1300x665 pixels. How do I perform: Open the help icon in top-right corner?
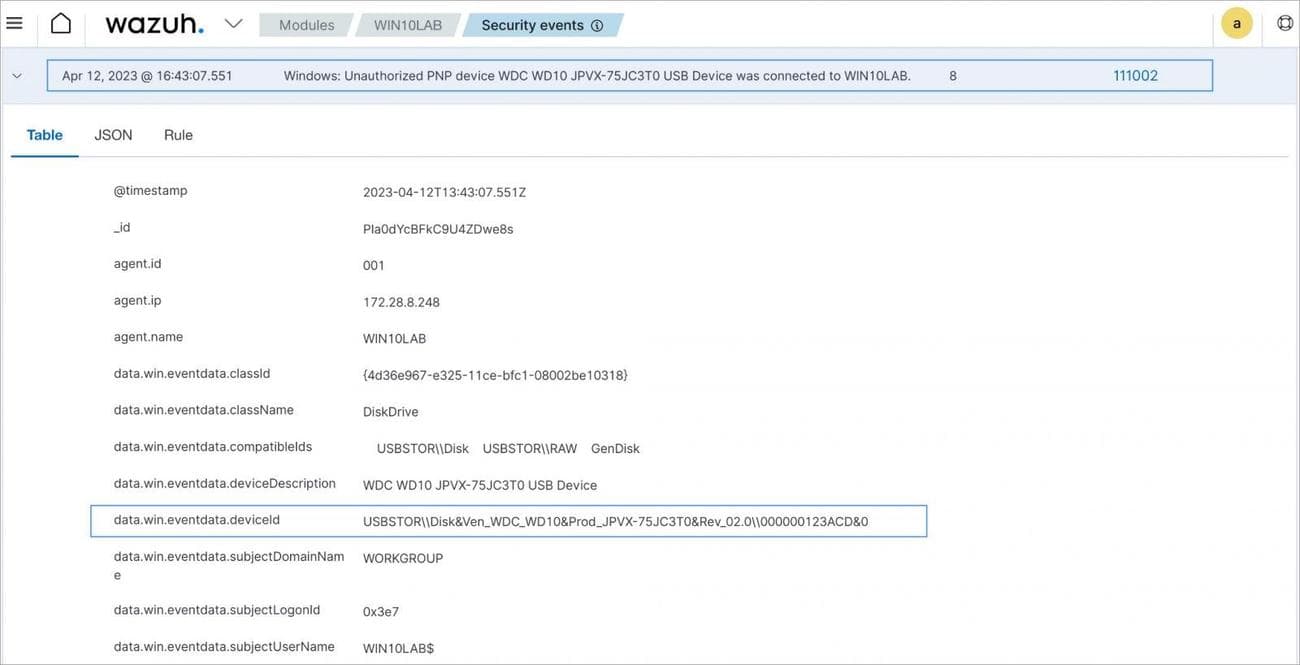click(1285, 23)
